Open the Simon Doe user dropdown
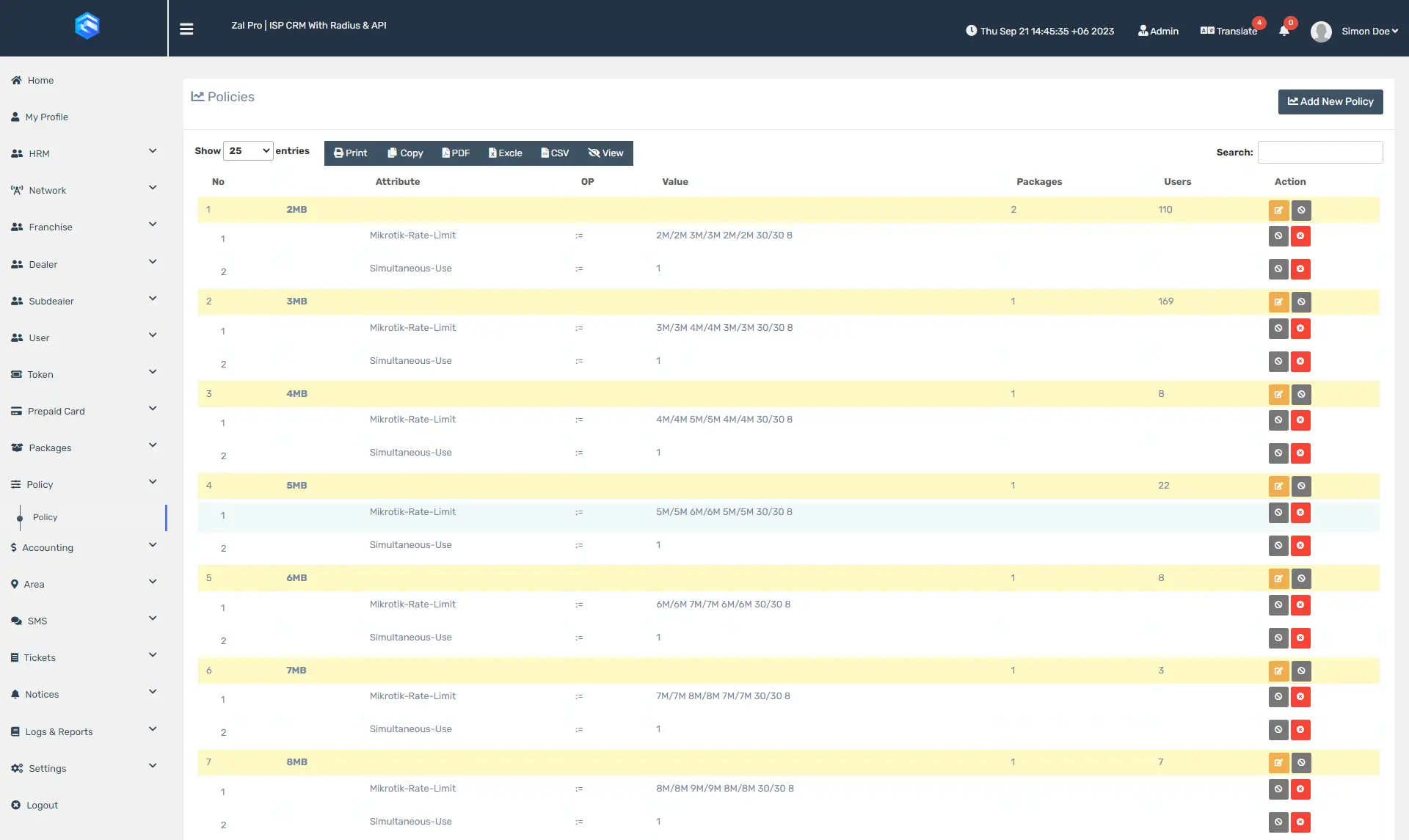The image size is (1409, 840). click(x=1369, y=31)
